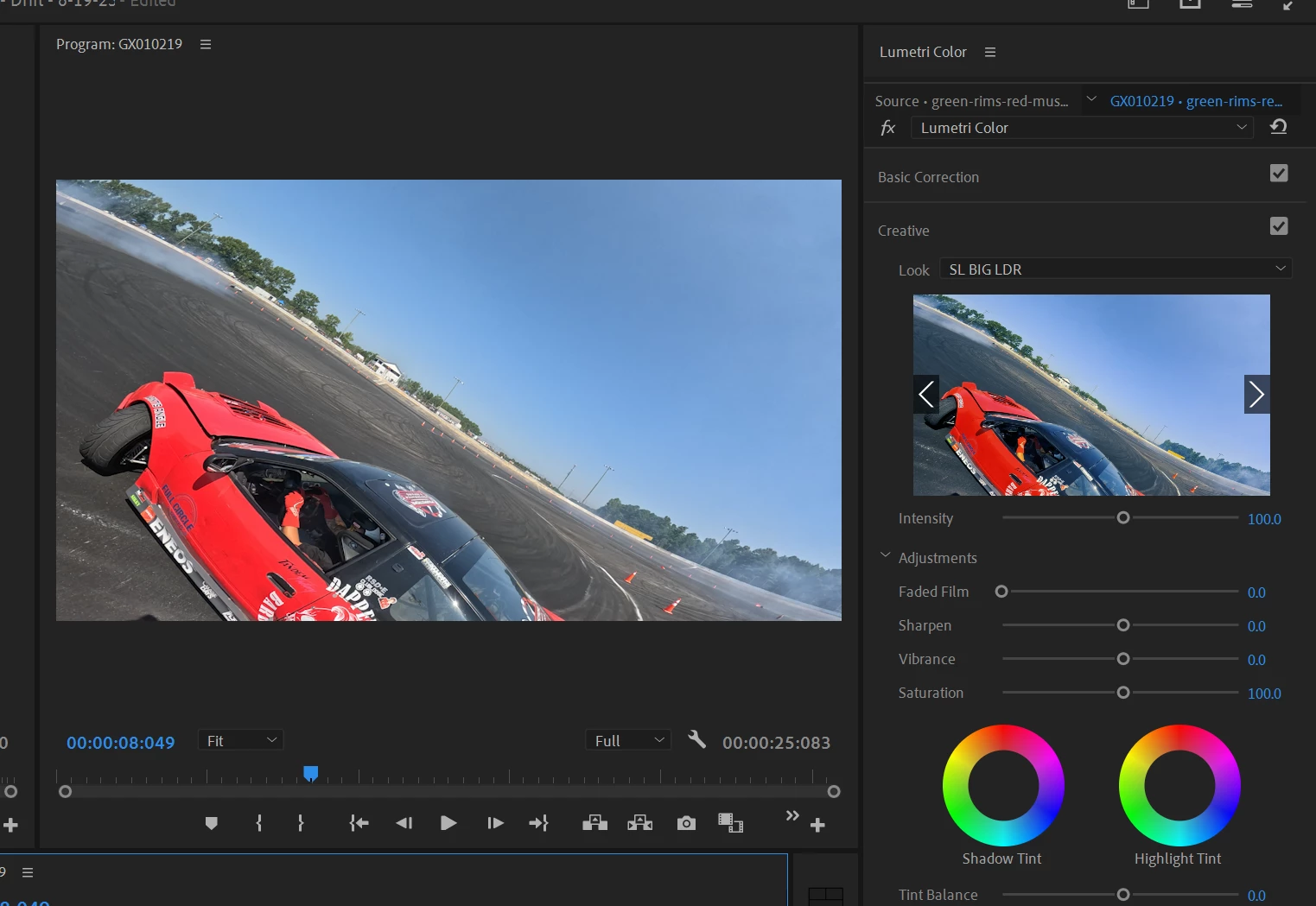Screen dimensions: 1316x906
Task: Show previous Look preset in preview
Action: click(x=926, y=395)
